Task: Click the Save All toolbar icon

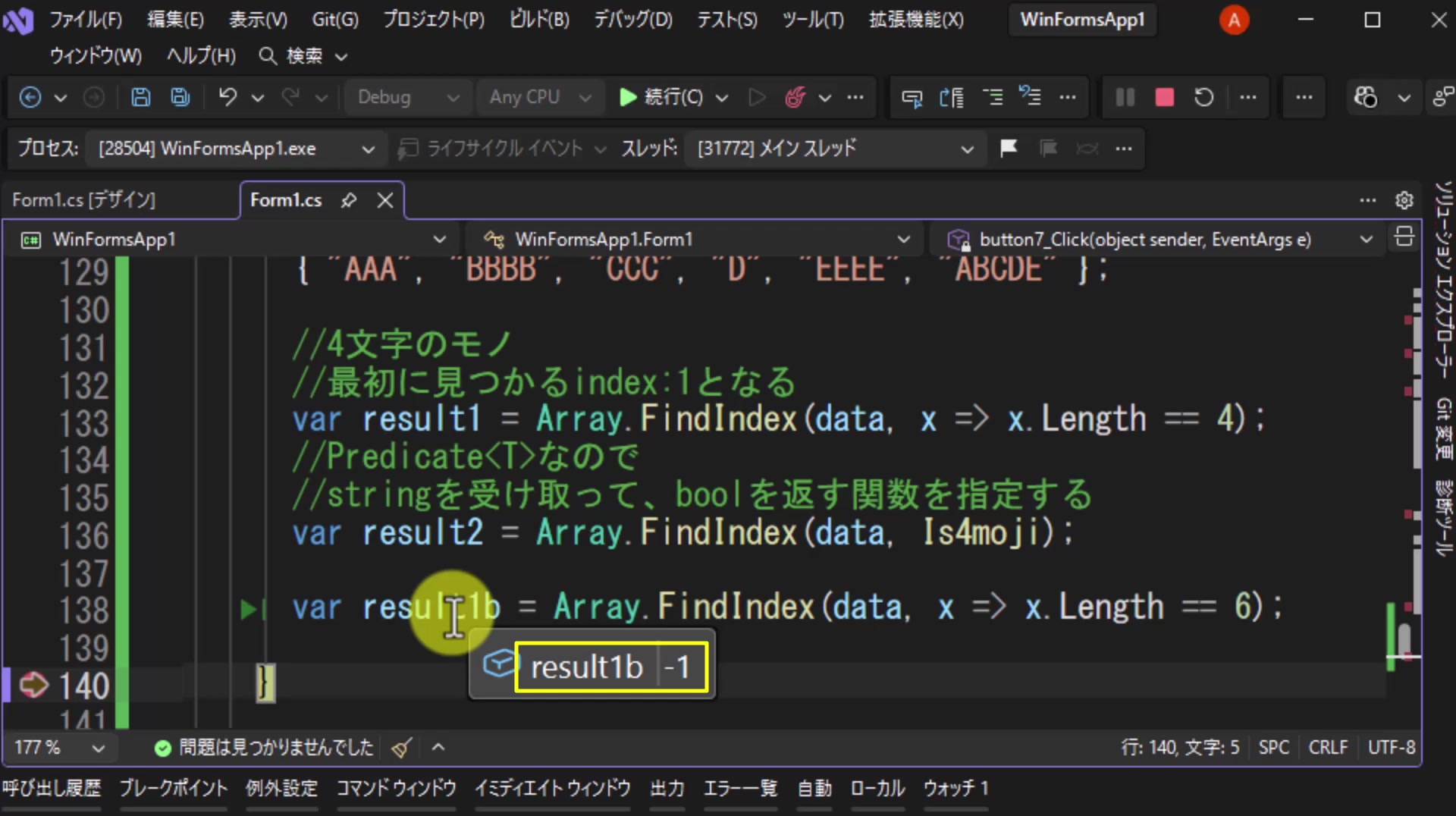Action: 180,97
